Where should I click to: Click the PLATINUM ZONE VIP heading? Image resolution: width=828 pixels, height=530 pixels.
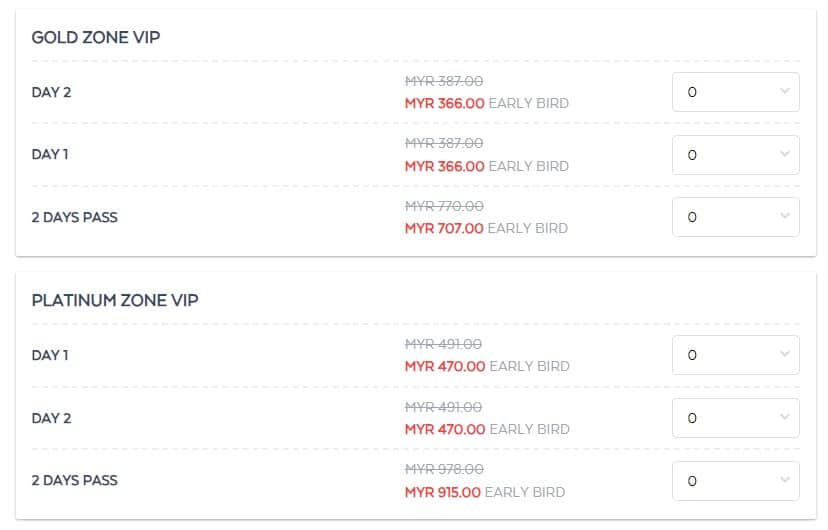[x=115, y=300]
